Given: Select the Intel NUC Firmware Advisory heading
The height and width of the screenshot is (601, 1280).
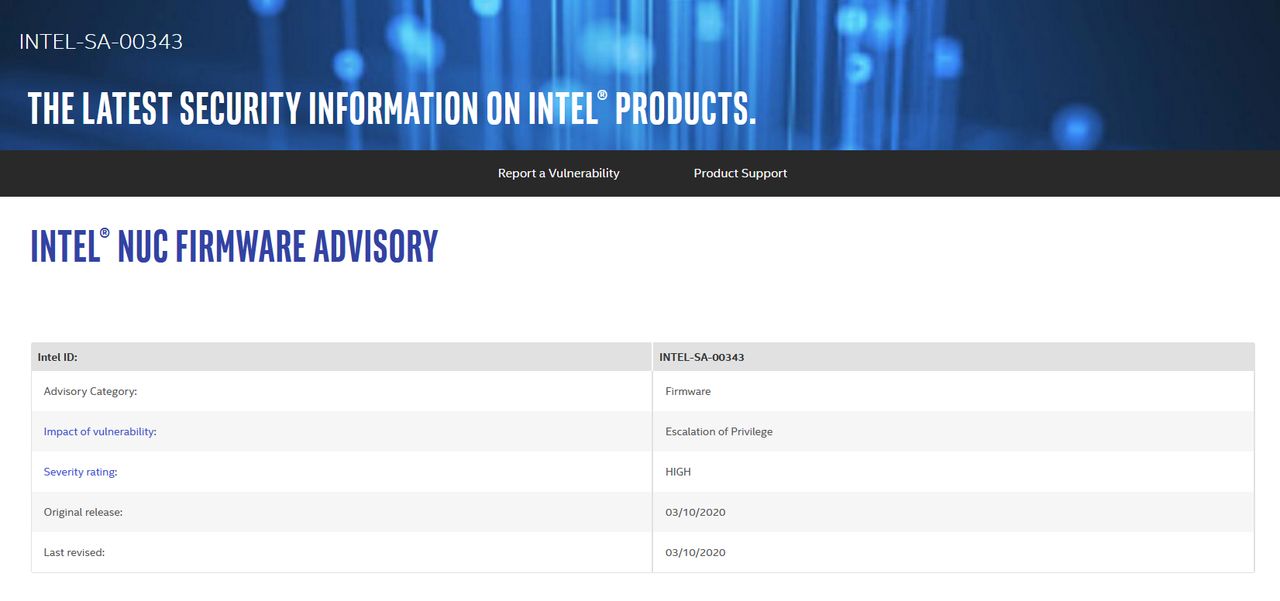Looking at the screenshot, I should click(x=234, y=246).
